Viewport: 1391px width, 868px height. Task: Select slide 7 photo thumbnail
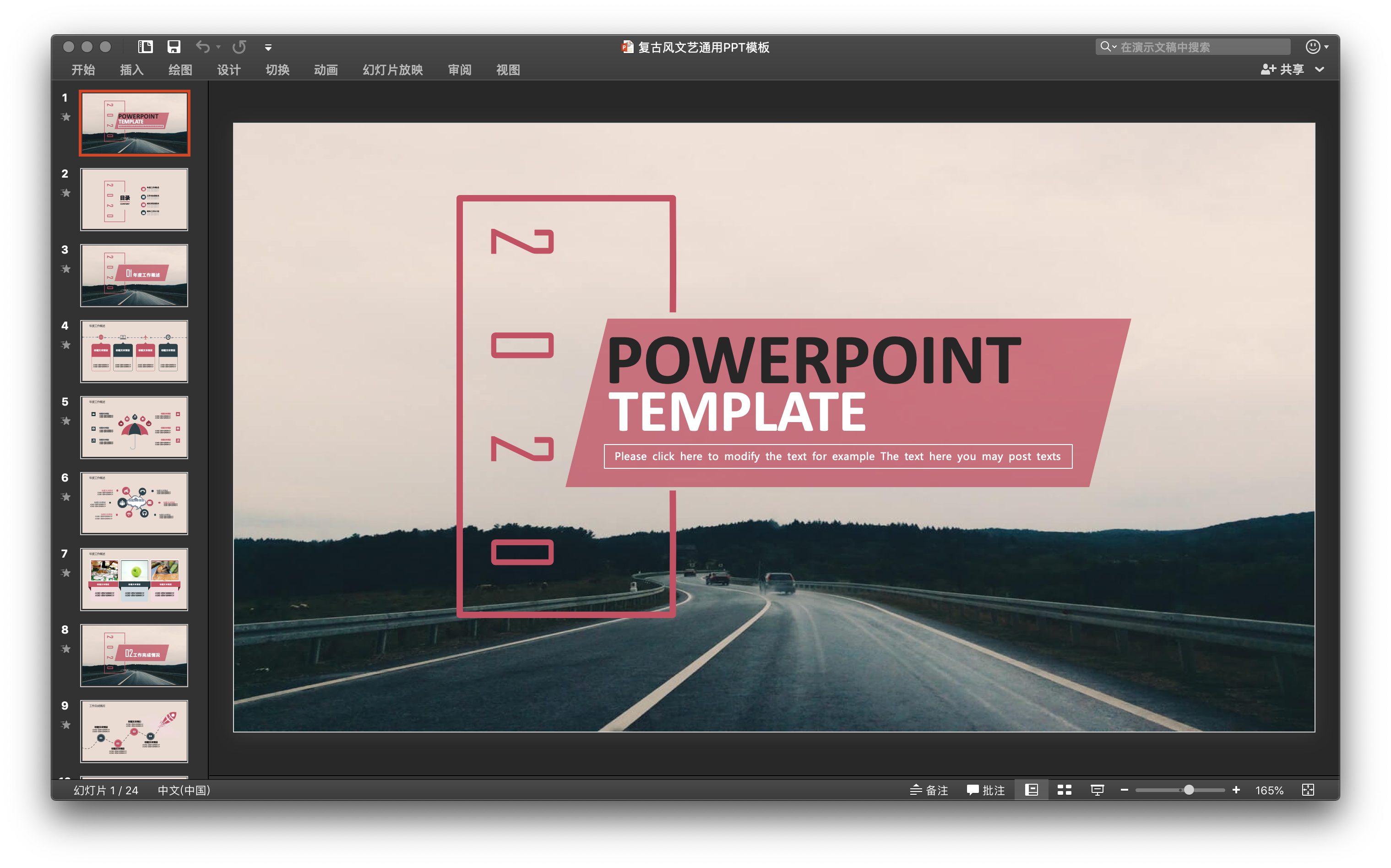pos(134,579)
